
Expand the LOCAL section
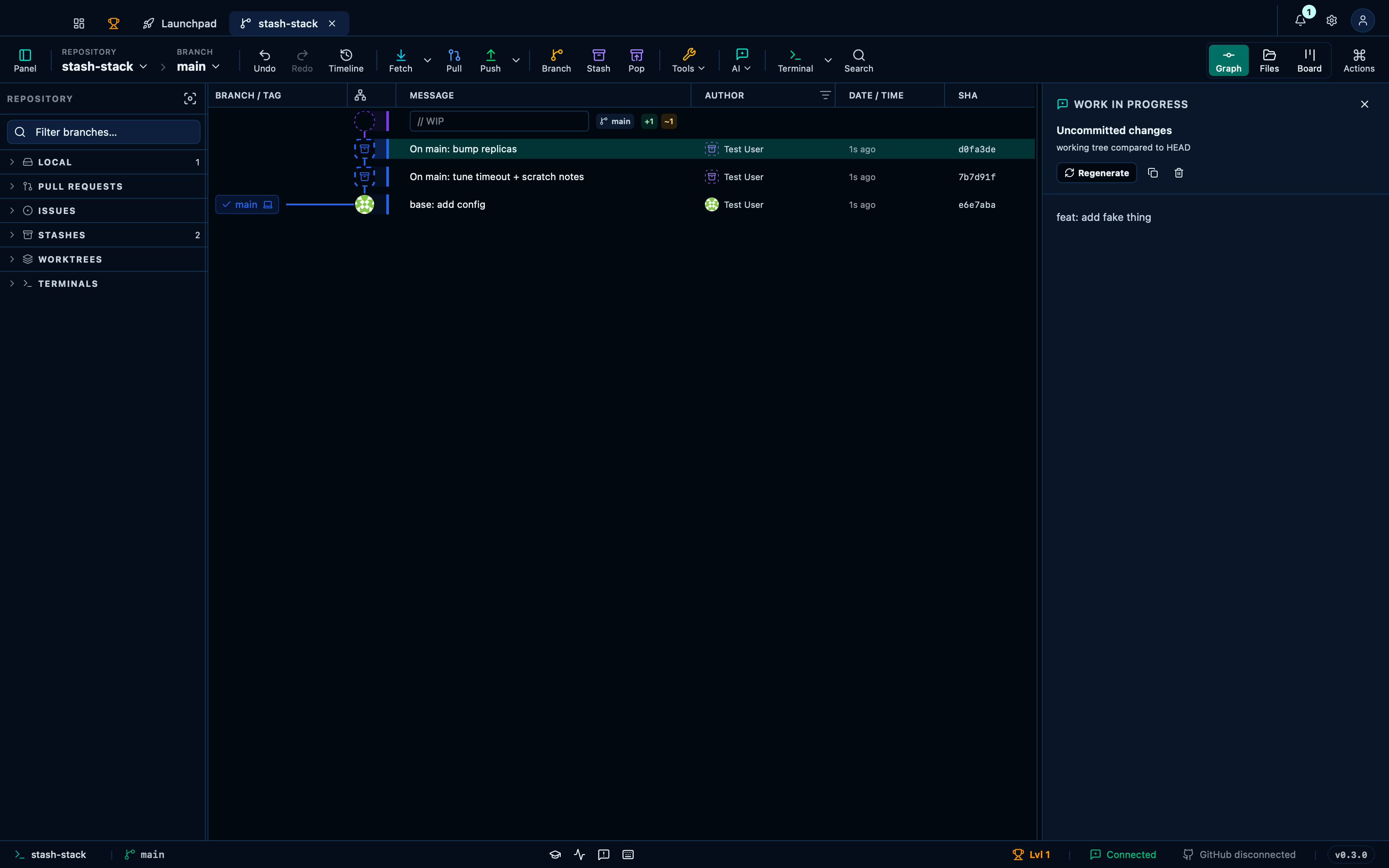(x=103, y=162)
